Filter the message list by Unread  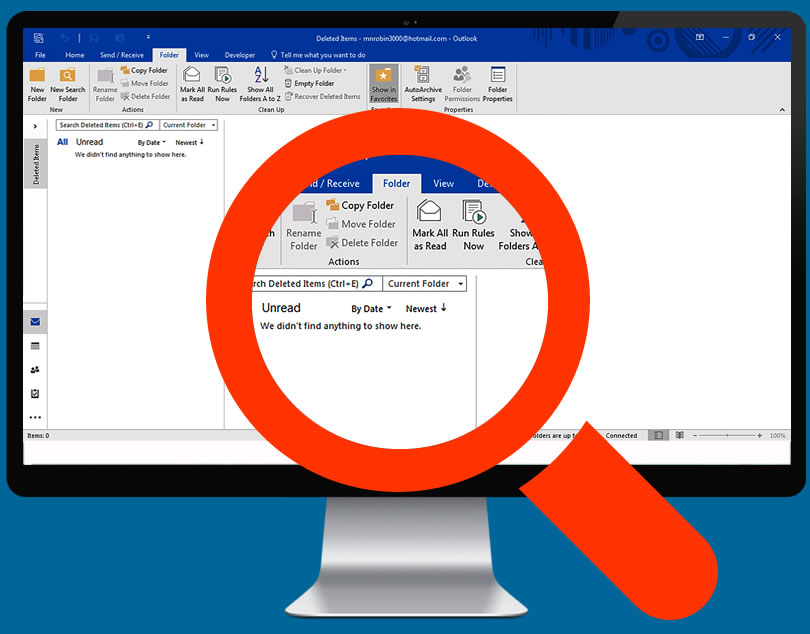[x=89, y=142]
